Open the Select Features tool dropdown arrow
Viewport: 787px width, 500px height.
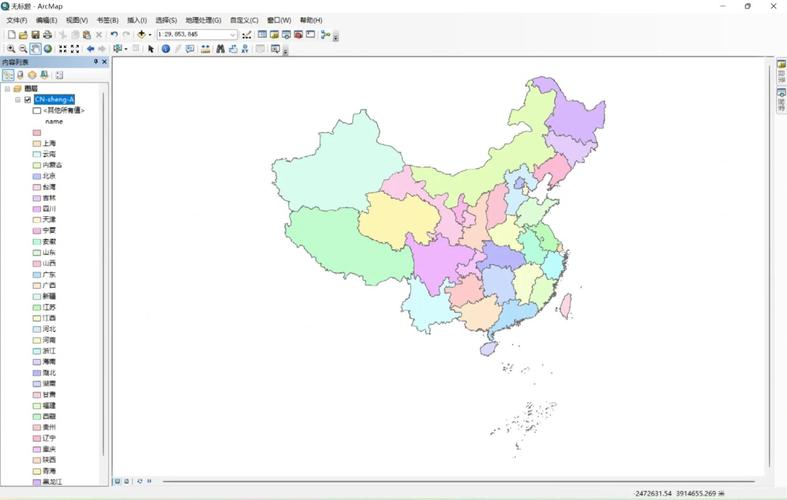[x=125, y=49]
